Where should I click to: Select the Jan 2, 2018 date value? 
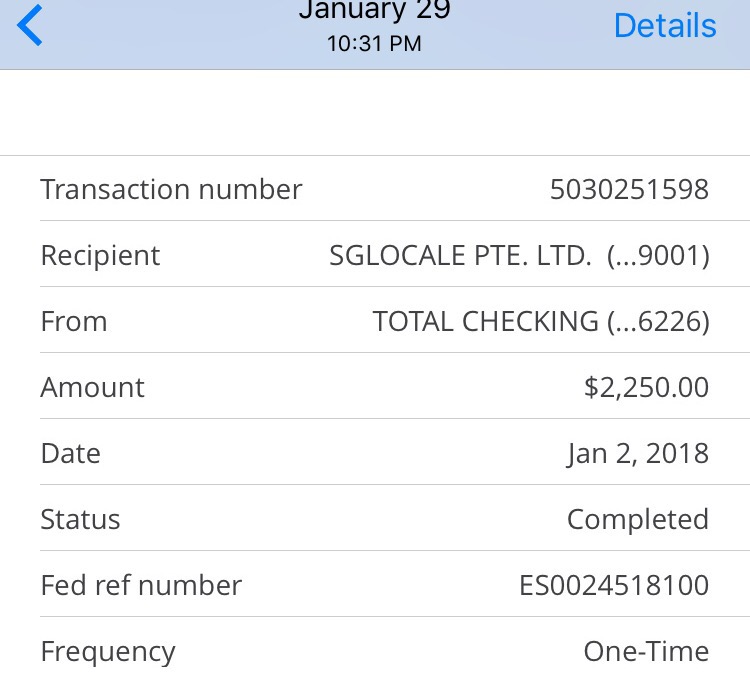point(638,453)
